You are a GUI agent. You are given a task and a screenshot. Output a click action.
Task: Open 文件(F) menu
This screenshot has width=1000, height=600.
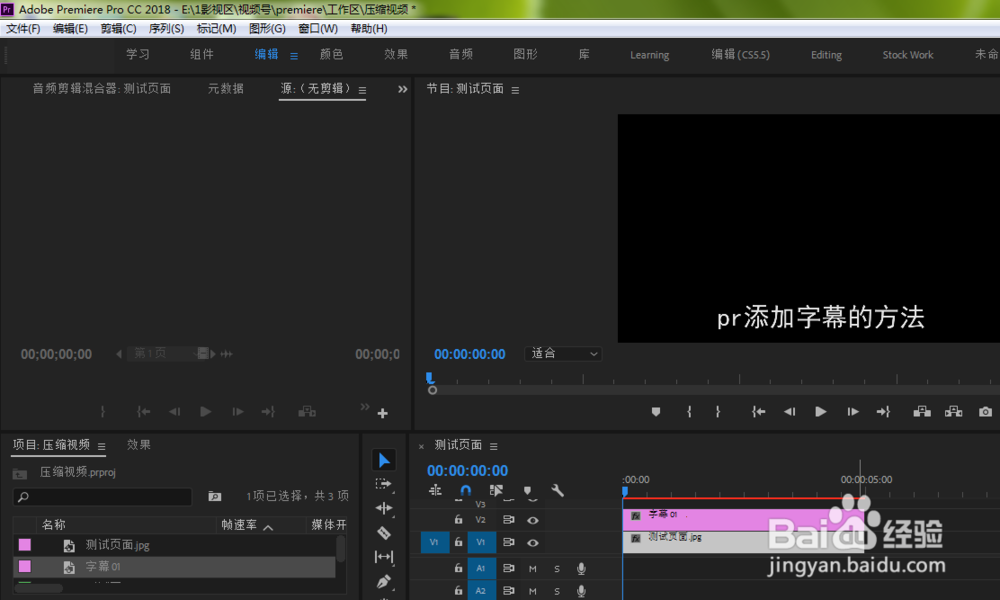coord(23,29)
